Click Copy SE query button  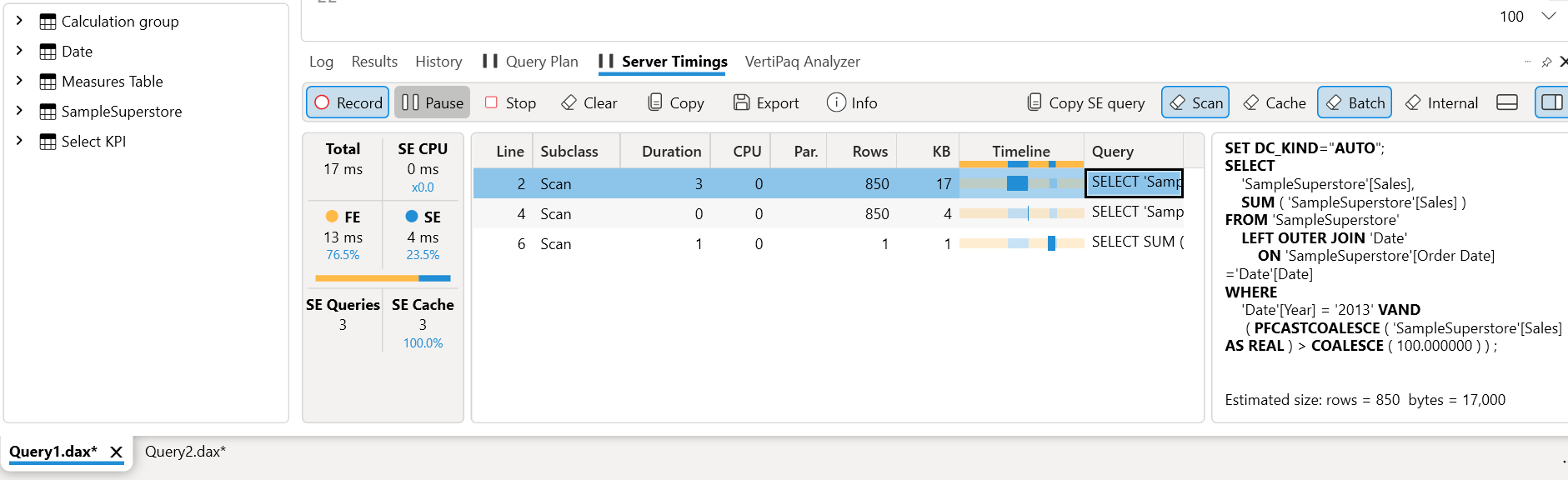click(x=1085, y=102)
